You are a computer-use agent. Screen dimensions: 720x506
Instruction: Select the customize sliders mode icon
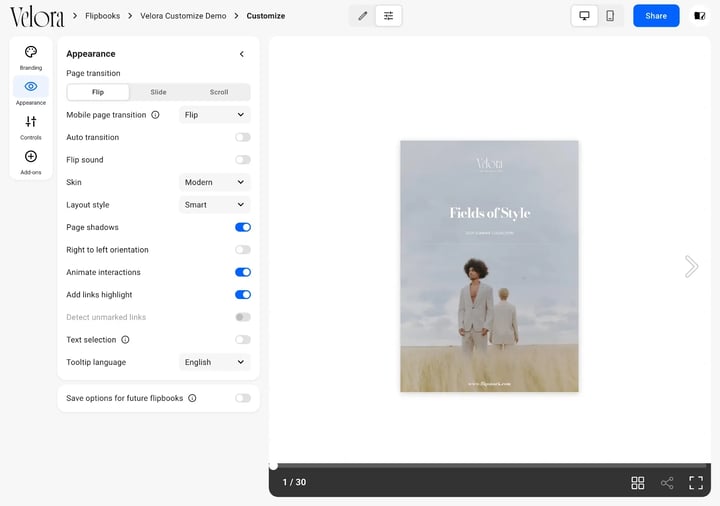click(388, 16)
